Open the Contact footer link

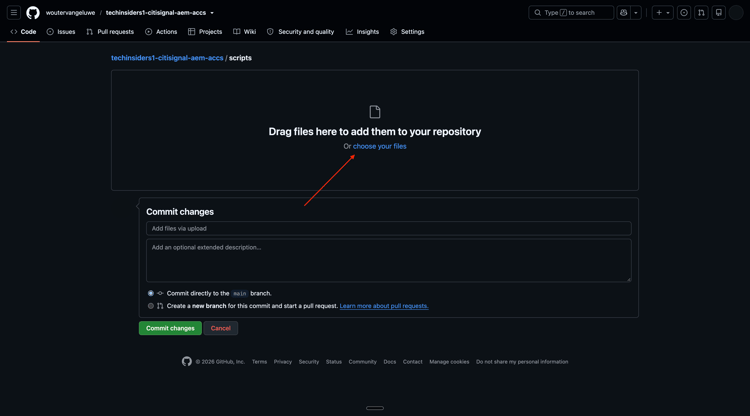click(x=412, y=362)
